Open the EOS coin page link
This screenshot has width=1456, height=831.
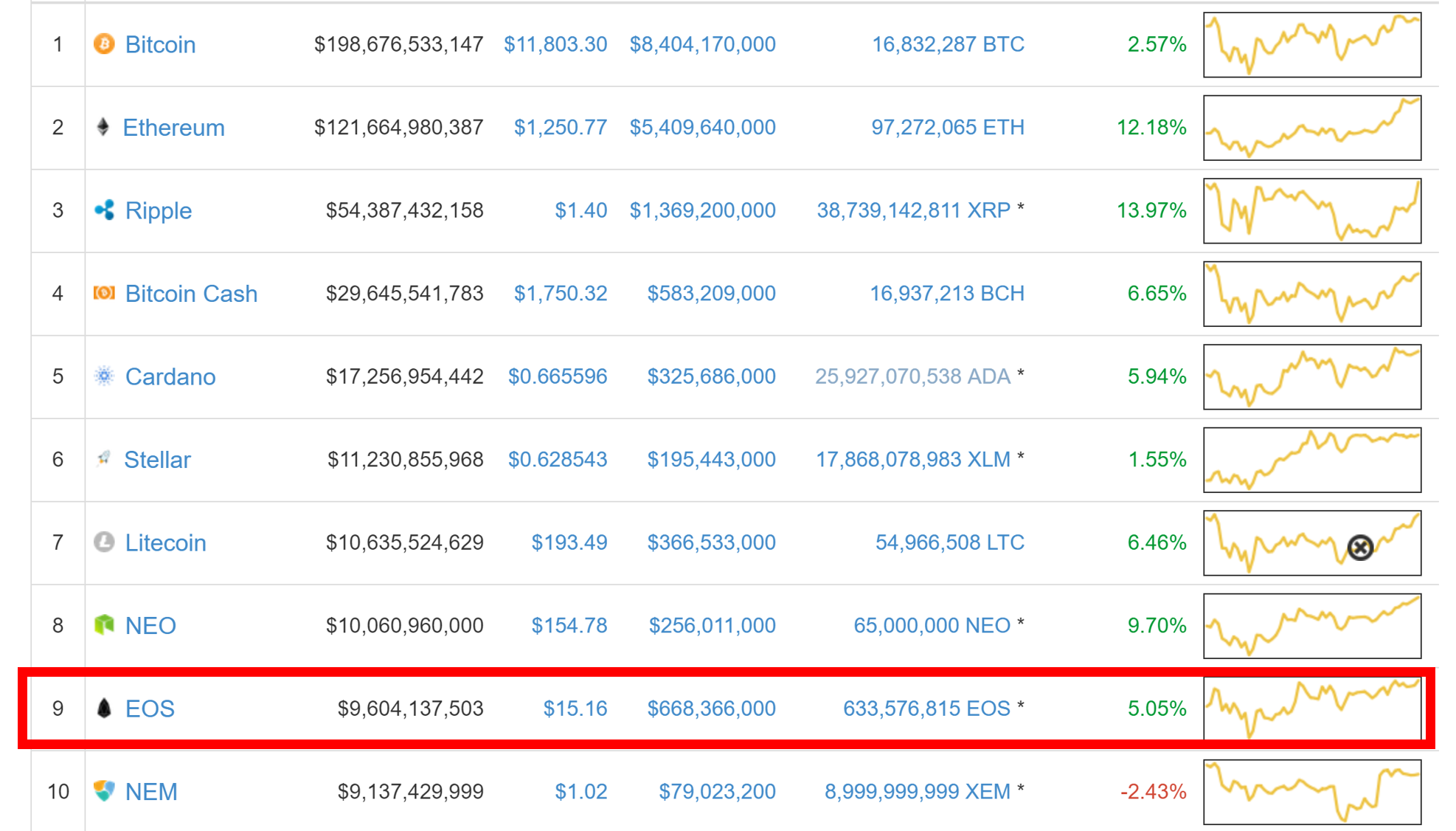[x=150, y=708]
